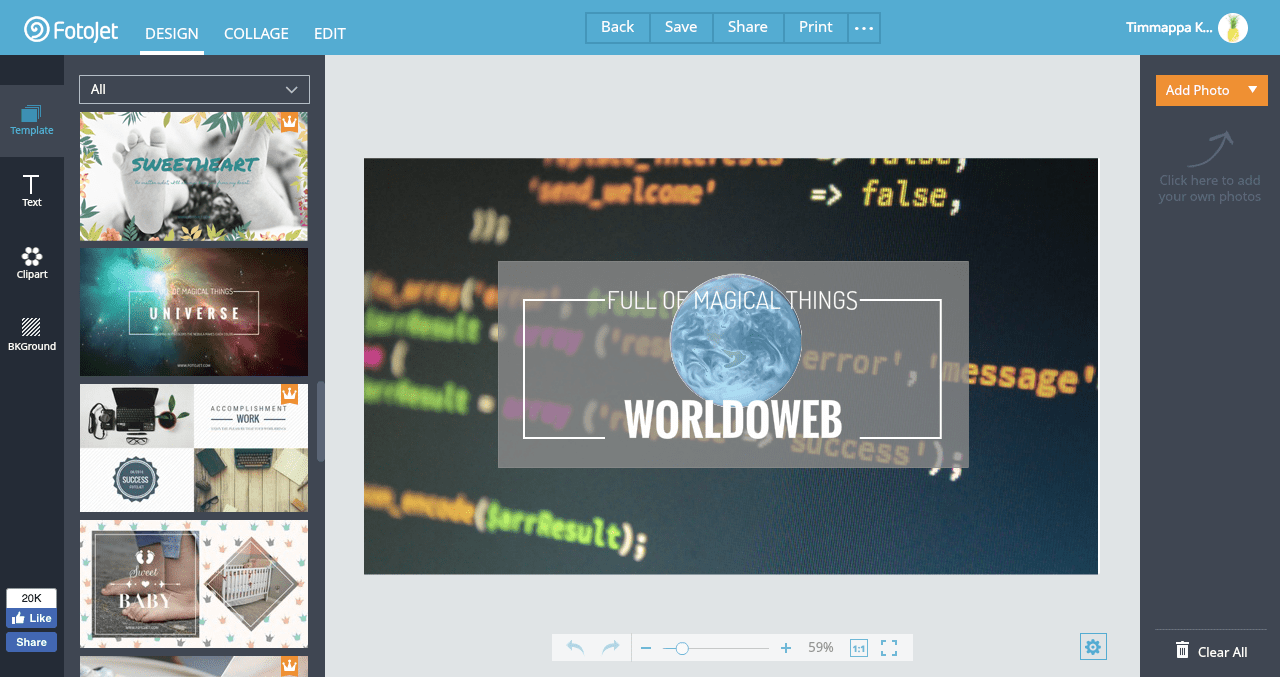This screenshot has height=677, width=1280.
Task: Open the Clipart panel
Action: click(x=32, y=263)
